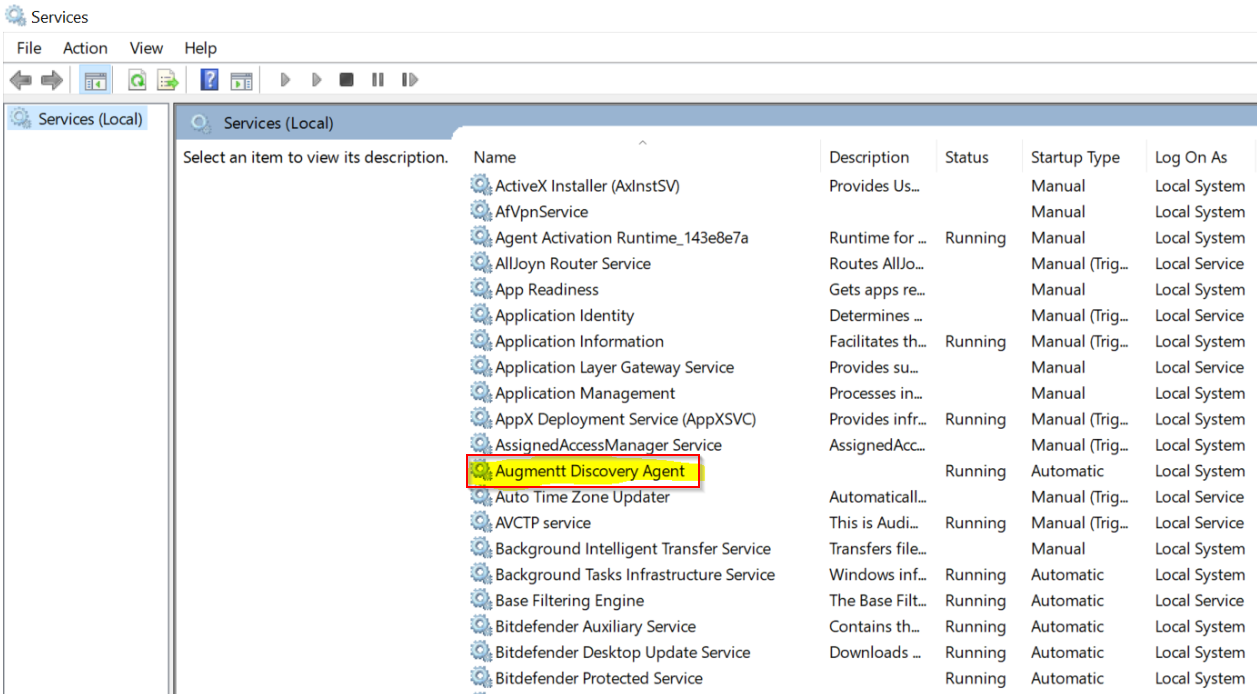1257x694 pixels.
Task: Open the View menu
Action: point(146,48)
